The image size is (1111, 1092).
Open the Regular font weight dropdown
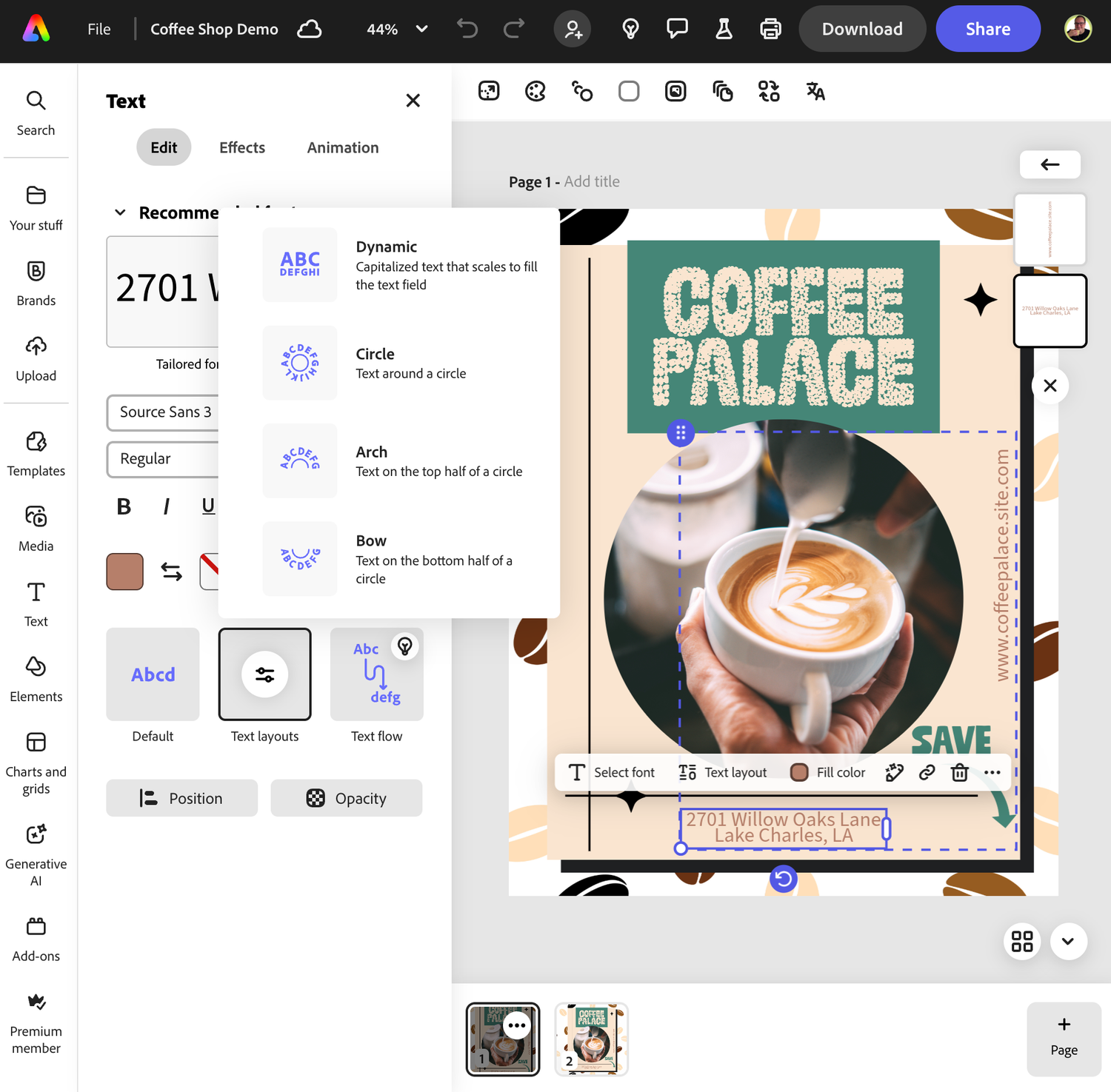click(161, 459)
